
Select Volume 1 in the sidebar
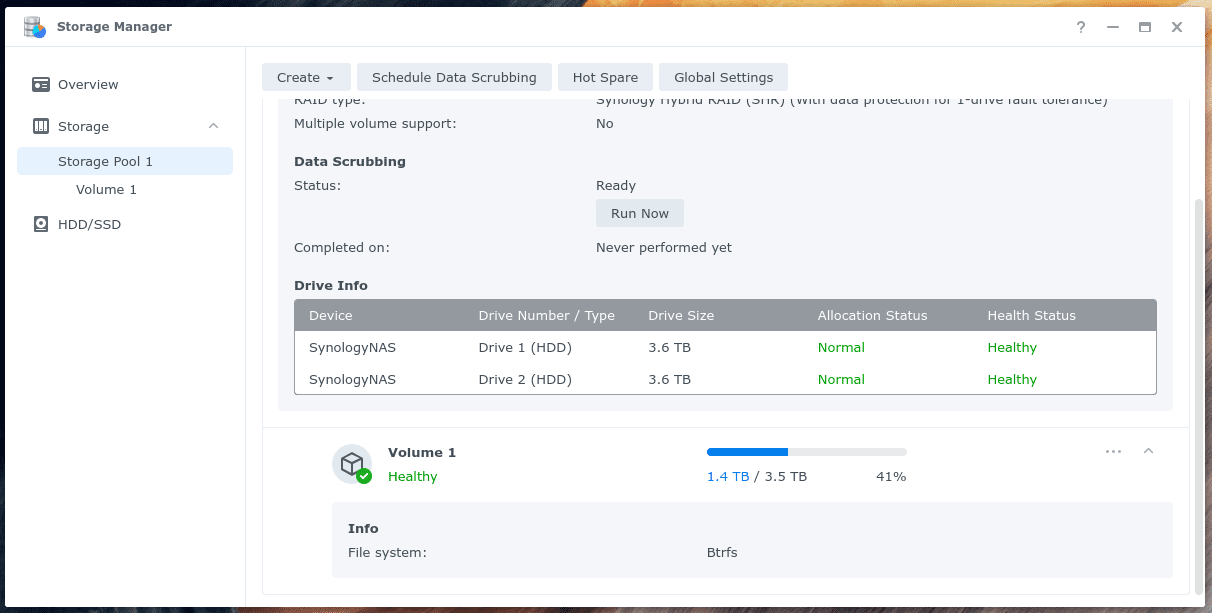[x=106, y=189]
